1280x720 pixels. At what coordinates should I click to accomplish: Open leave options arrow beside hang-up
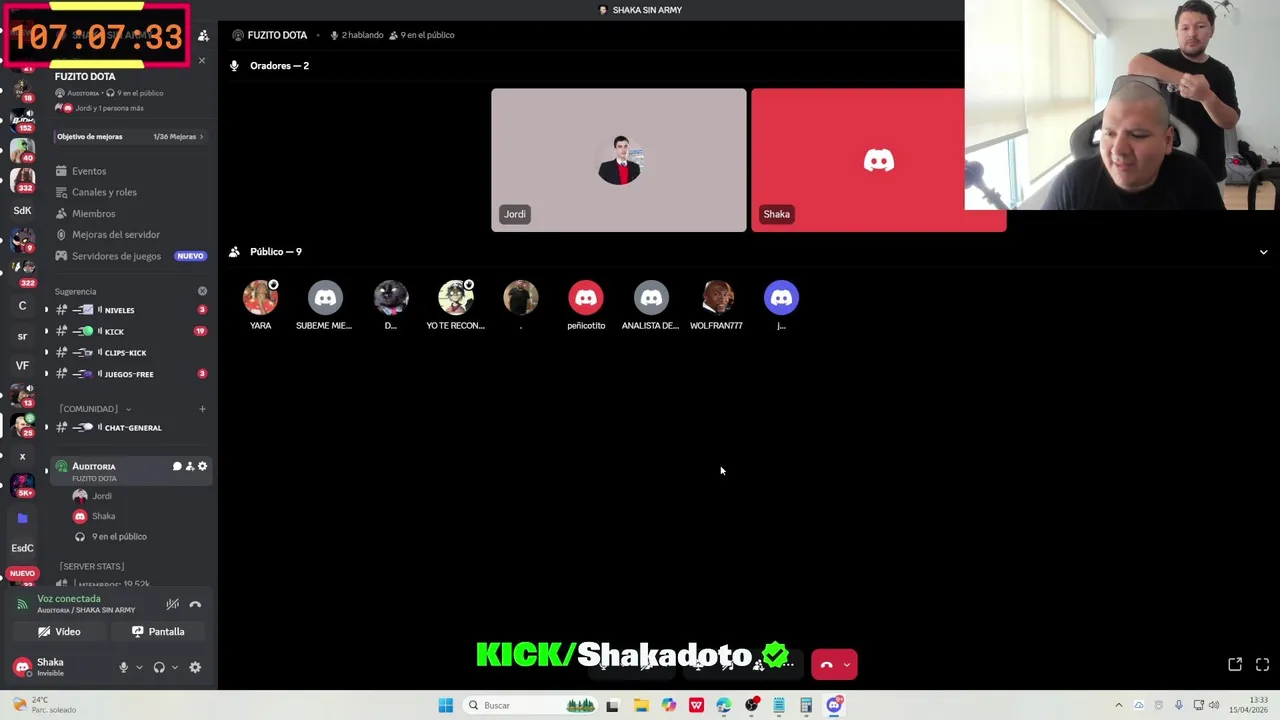coord(847,664)
